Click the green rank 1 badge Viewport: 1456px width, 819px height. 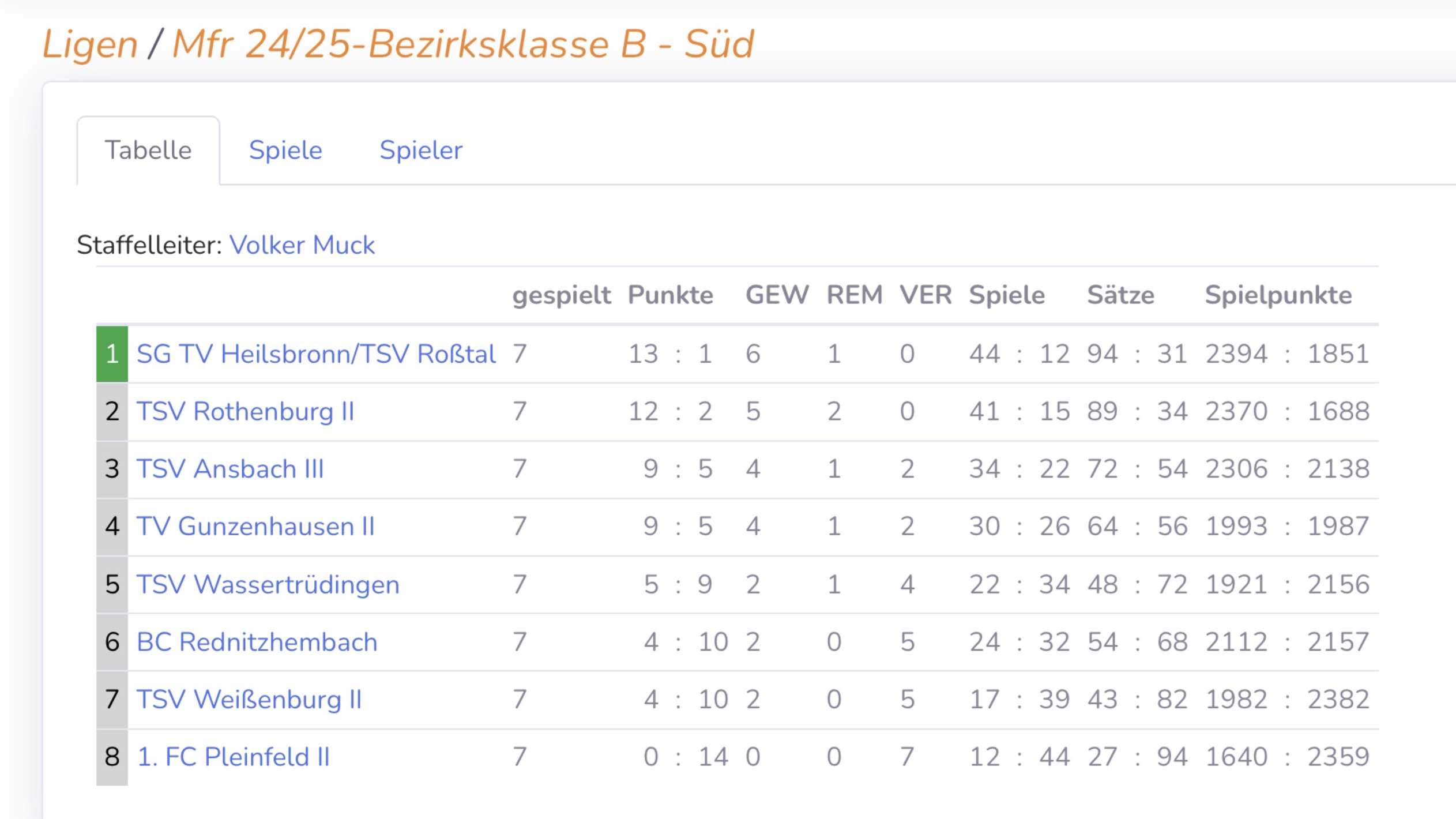coord(112,354)
